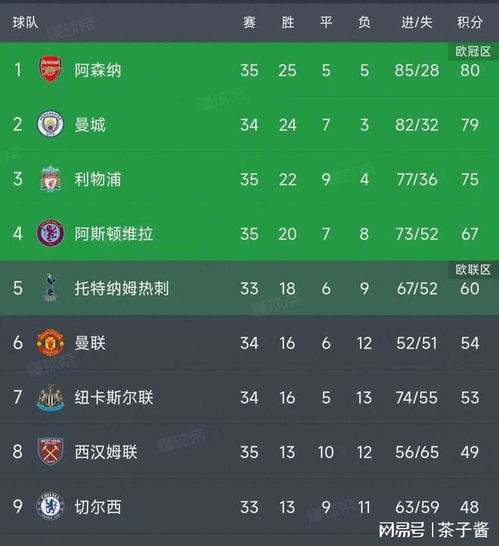Viewport: 499px width, 546px height.
Task: Open the 西汉姆联 team row
Action: [249, 452]
